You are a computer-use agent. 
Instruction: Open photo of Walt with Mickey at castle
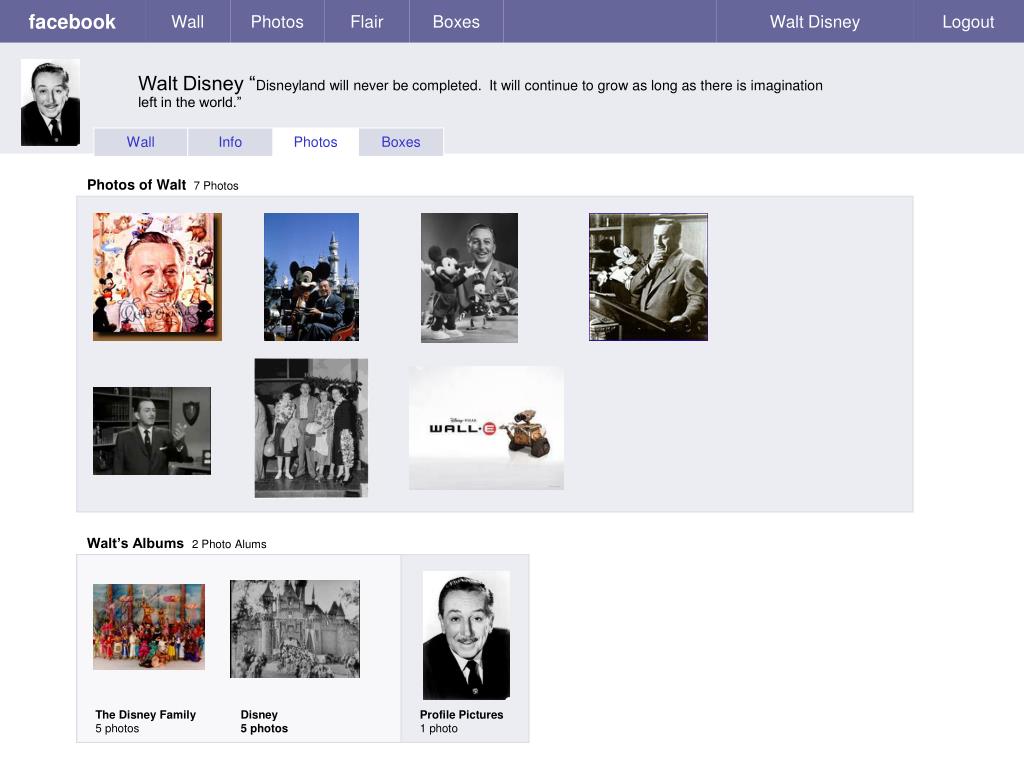(312, 277)
